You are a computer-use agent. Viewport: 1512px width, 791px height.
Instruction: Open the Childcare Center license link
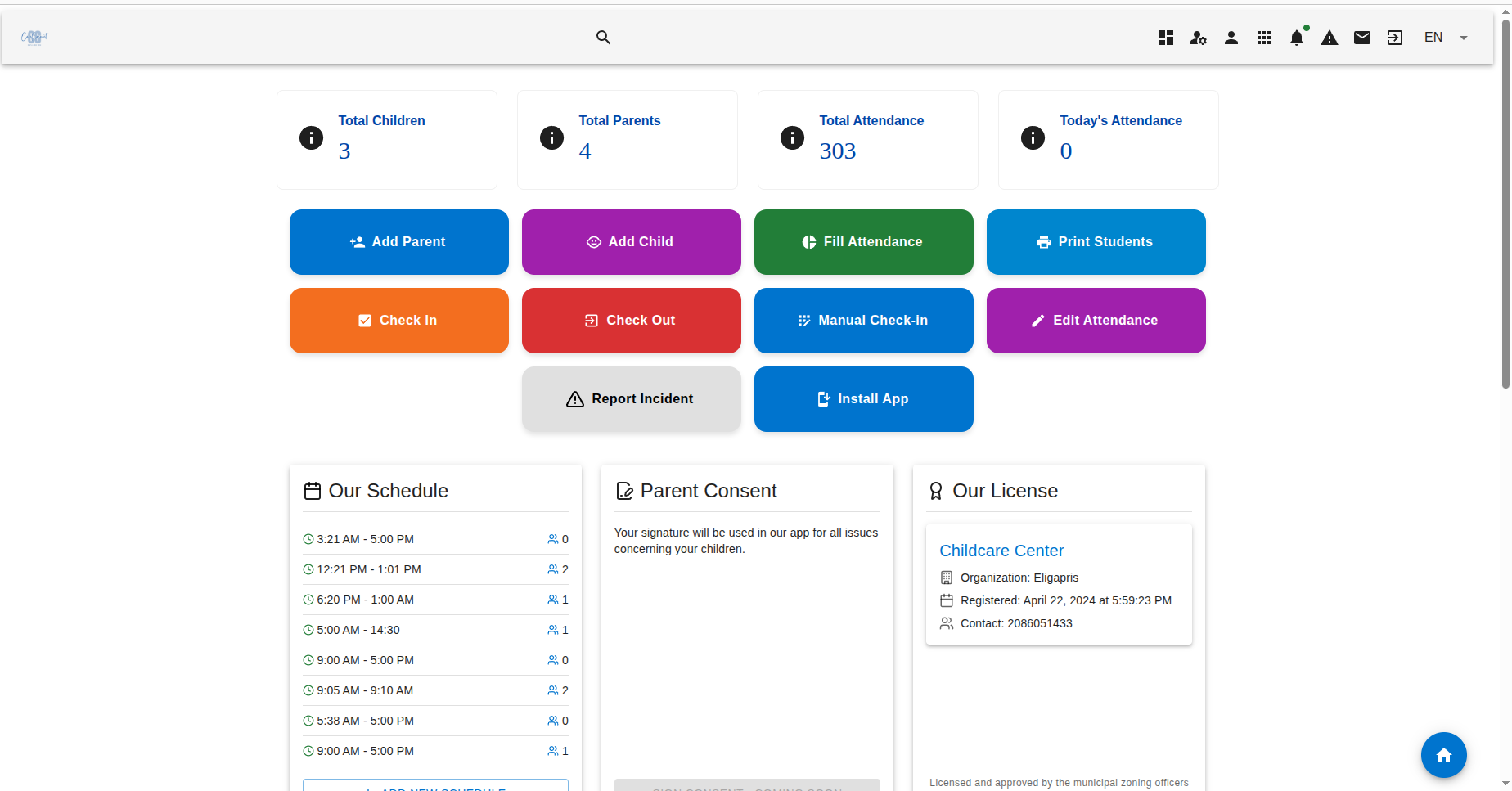[1001, 551]
